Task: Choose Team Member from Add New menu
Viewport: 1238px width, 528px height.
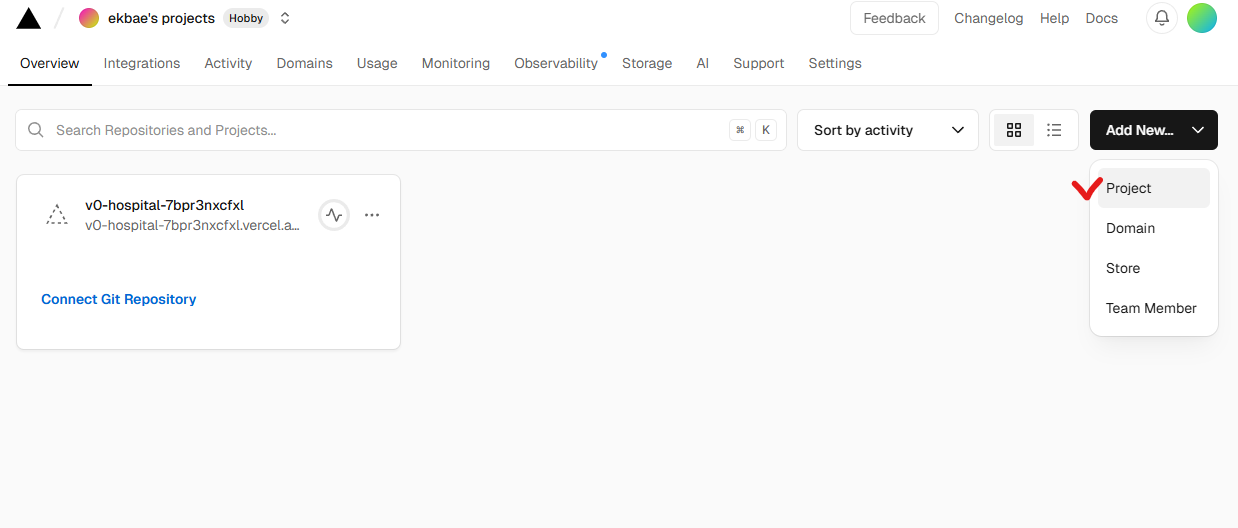Action: (1154, 308)
